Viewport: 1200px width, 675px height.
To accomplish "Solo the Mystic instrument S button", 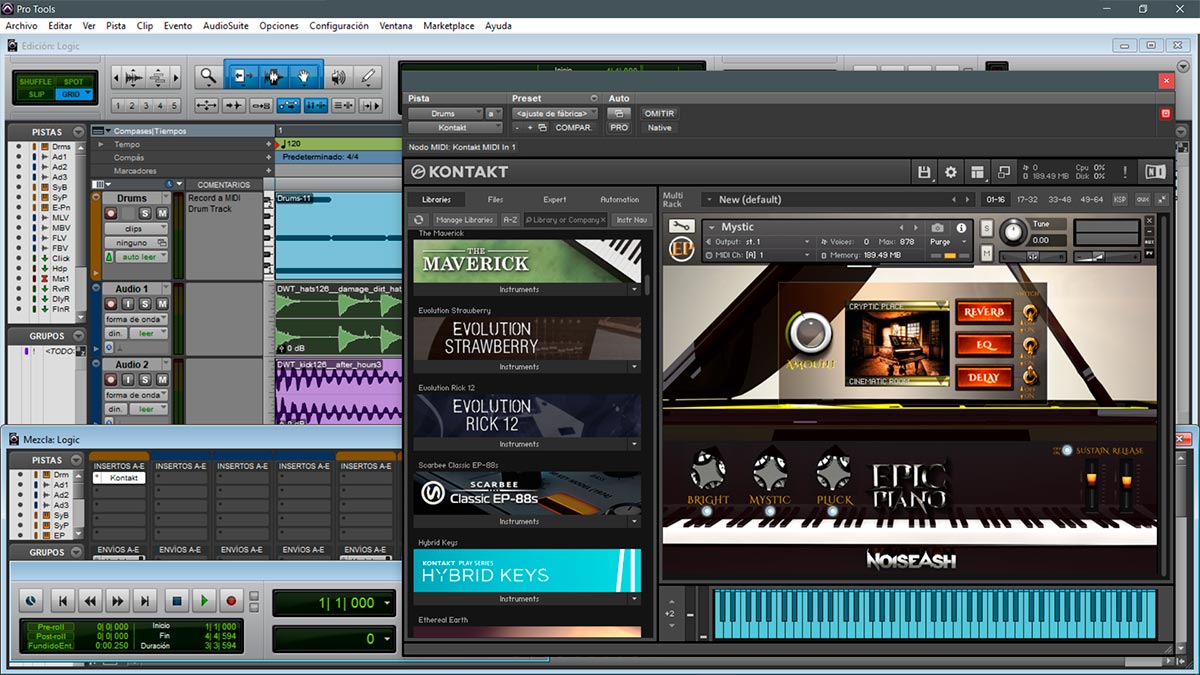I will click(x=986, y=229).
